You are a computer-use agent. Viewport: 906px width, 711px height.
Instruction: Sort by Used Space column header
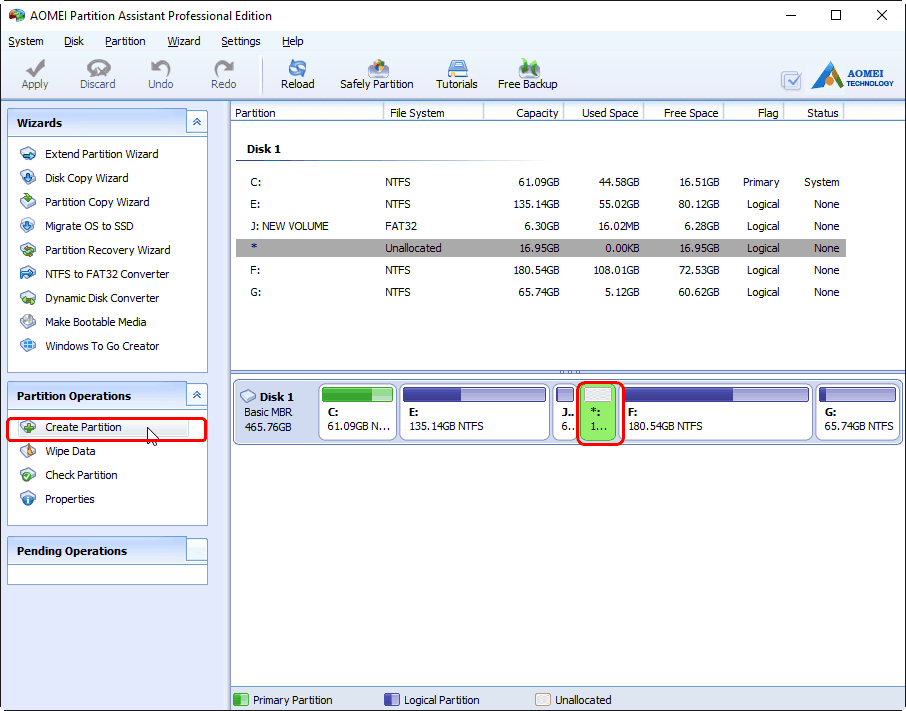pos(604,113)
